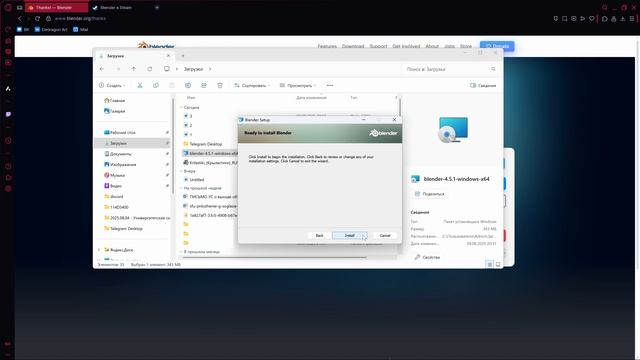The height and width of the screenshot is (360, 640).
Task: Click Back in the Blender Setup dialog
Action: 319,236
